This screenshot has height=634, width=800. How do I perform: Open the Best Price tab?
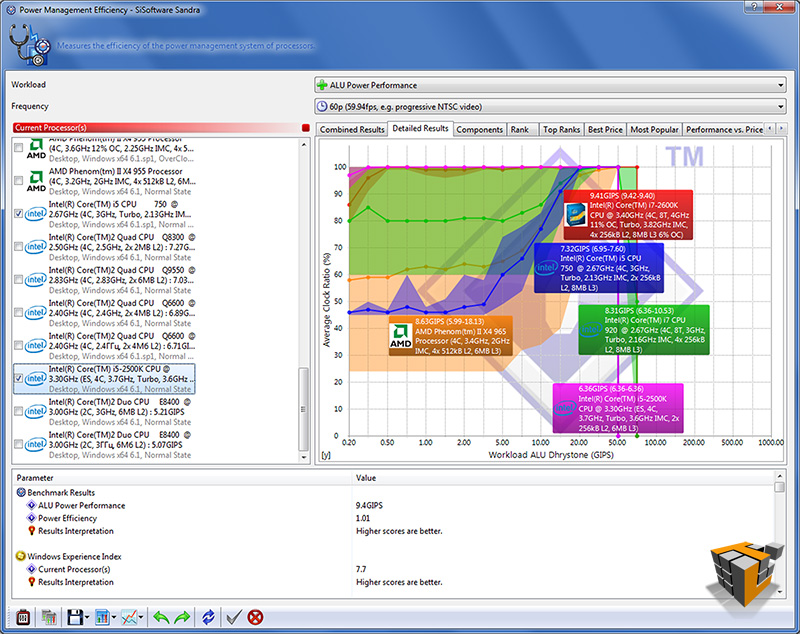point(605,130)
